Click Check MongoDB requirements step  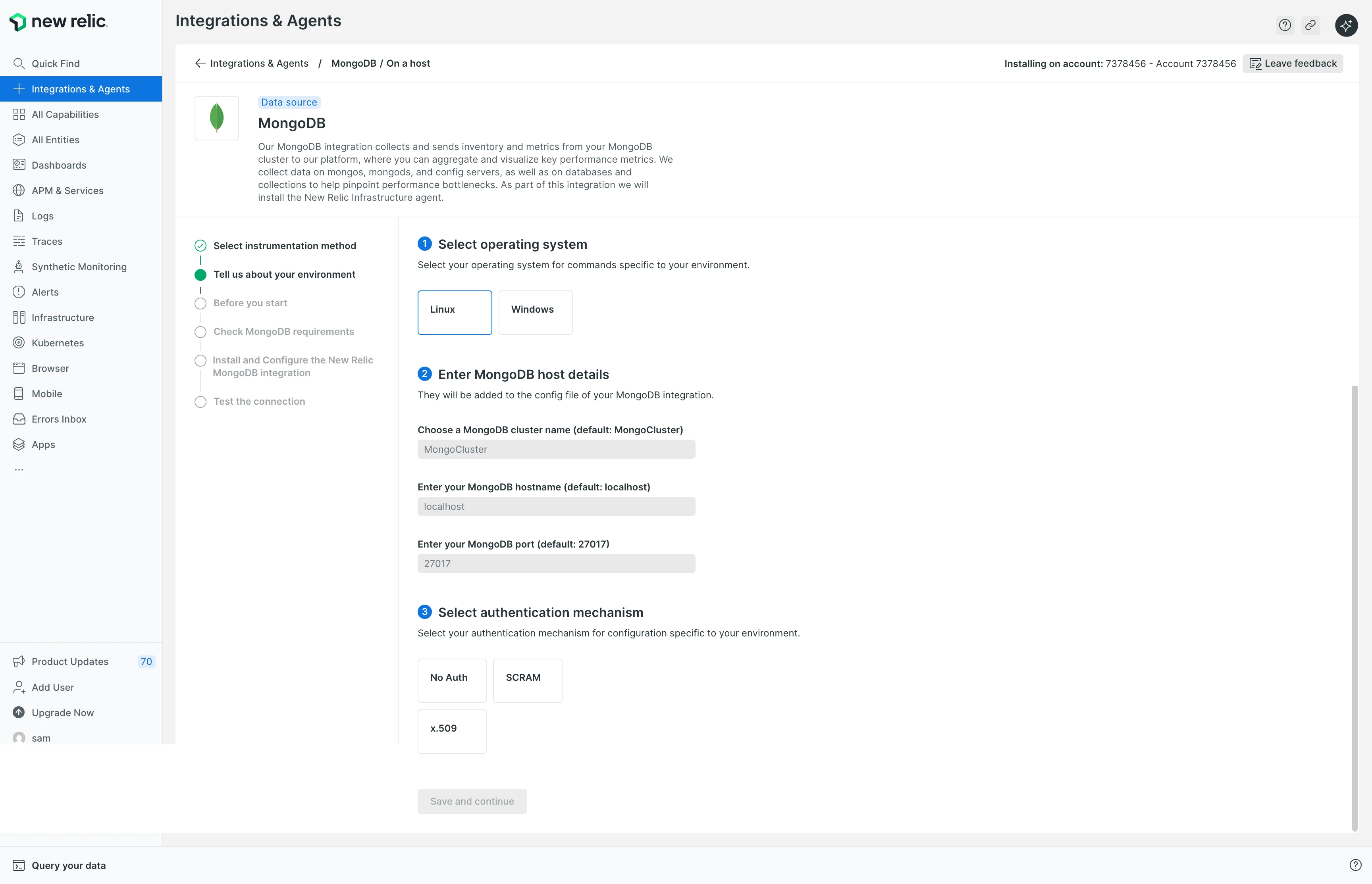click(x=284, y=331)
